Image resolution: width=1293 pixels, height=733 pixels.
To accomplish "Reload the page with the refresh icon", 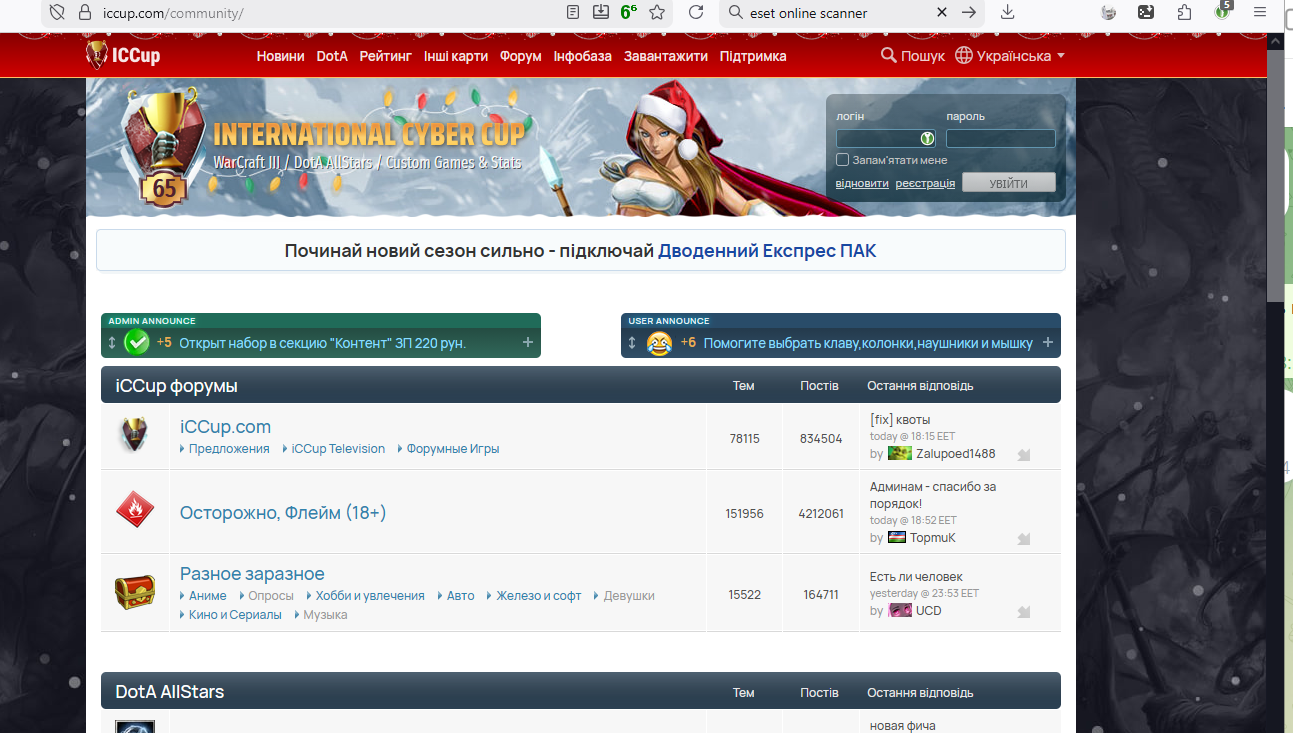I will [697, 12].
